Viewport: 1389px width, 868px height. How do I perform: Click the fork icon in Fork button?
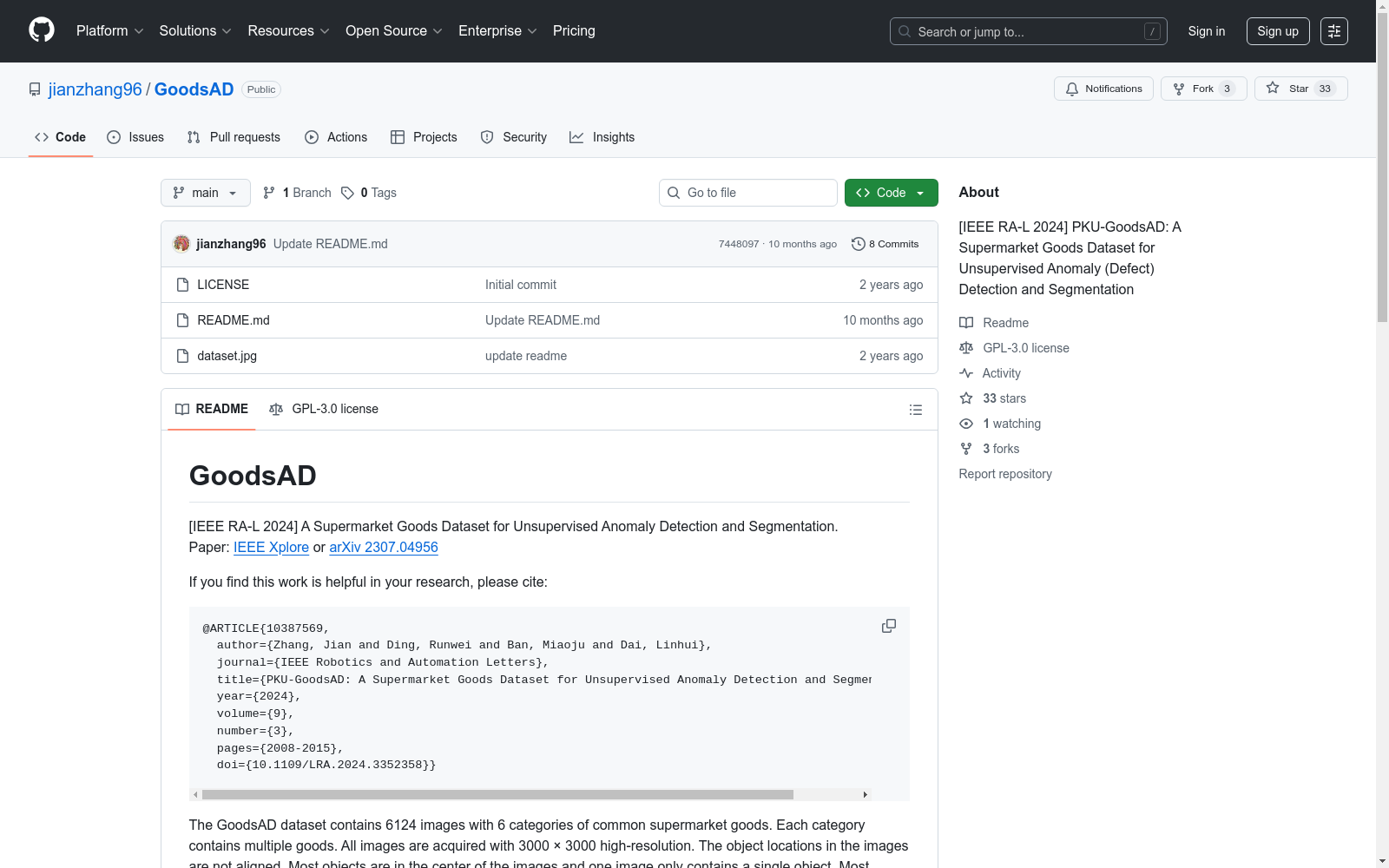1179,89
